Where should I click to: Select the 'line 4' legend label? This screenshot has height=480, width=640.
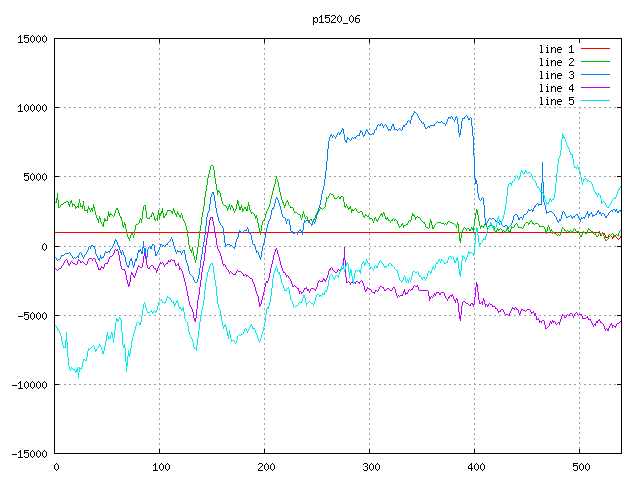coord(557,88)
